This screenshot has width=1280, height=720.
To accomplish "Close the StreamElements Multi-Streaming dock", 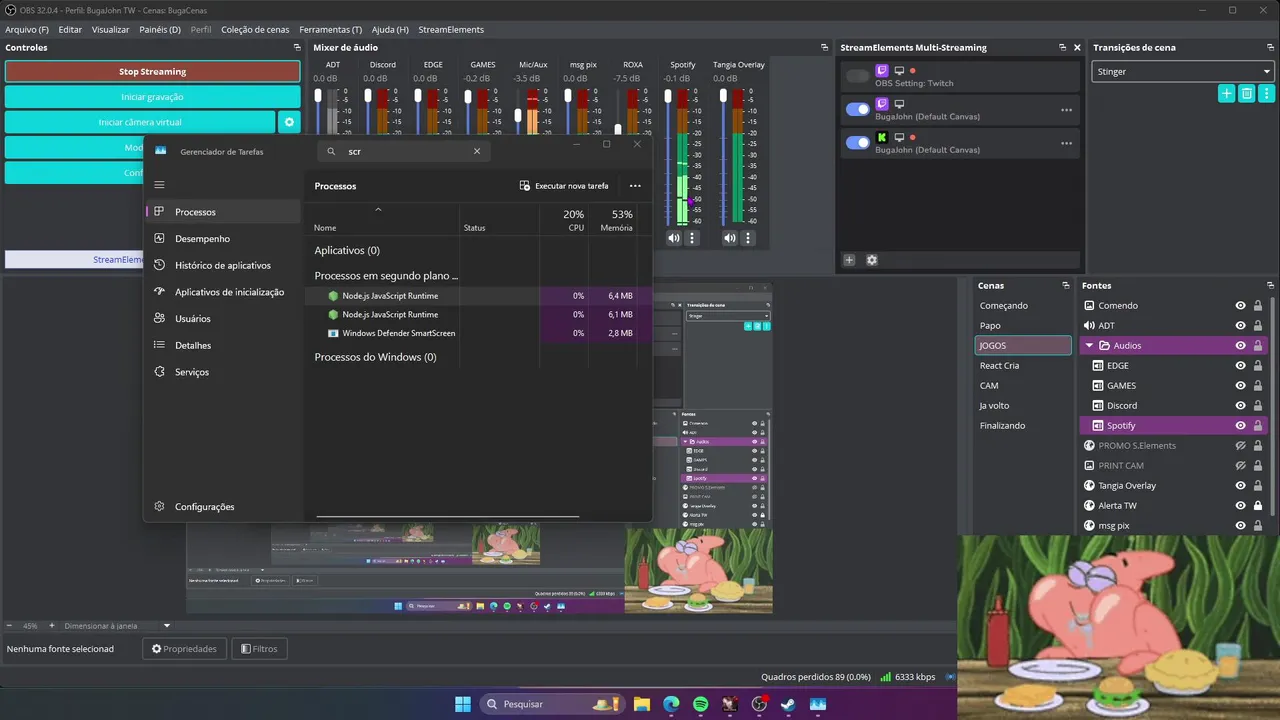I will pyautogui.click(x=1077, y=47).
